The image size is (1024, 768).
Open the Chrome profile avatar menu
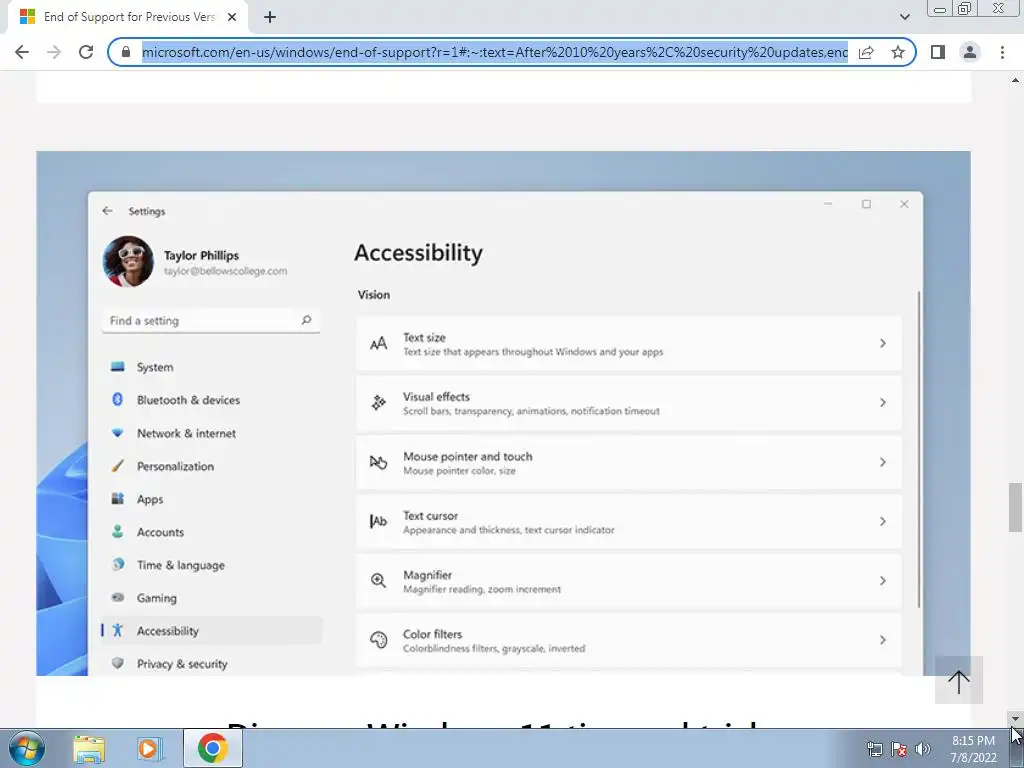[970, 52]
